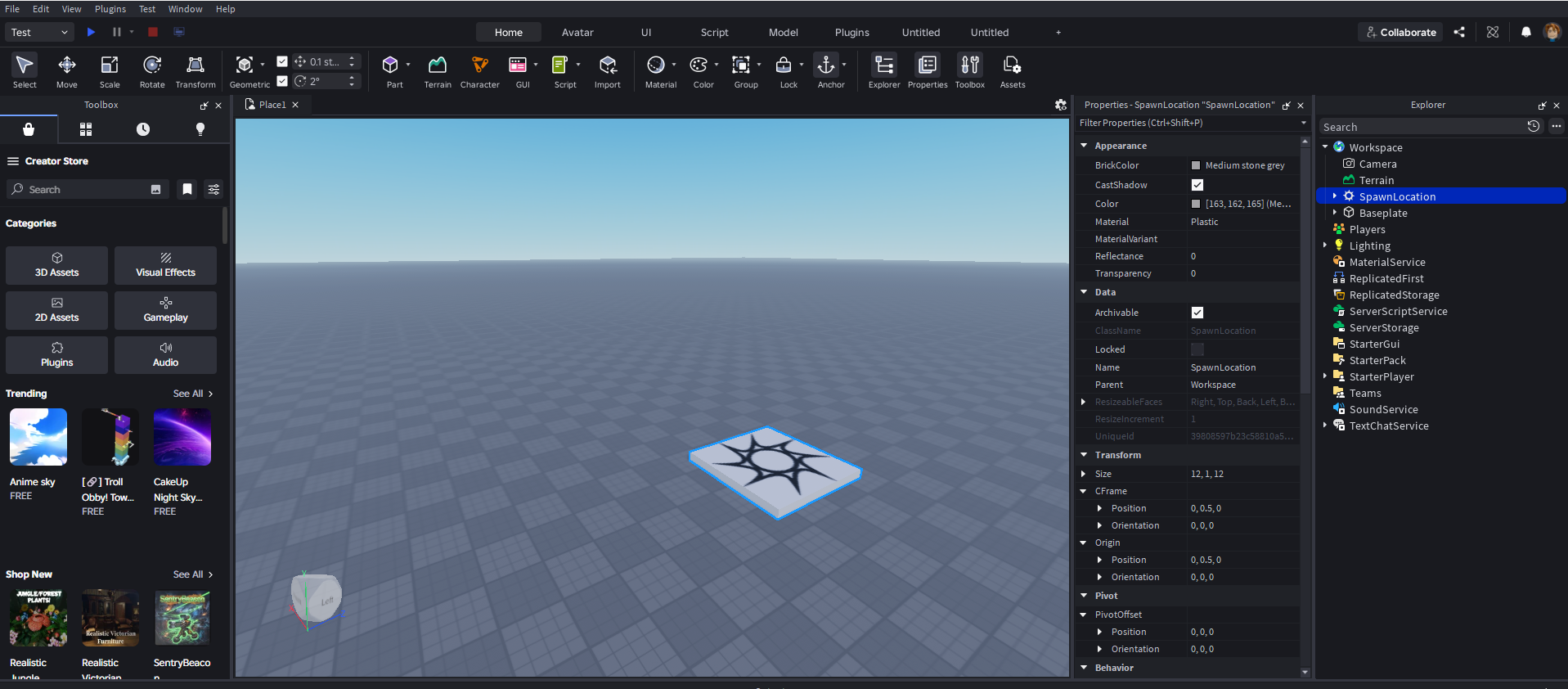Start playtest with Play button
The image size is (1568, 689).
click(x=91, y=32)
